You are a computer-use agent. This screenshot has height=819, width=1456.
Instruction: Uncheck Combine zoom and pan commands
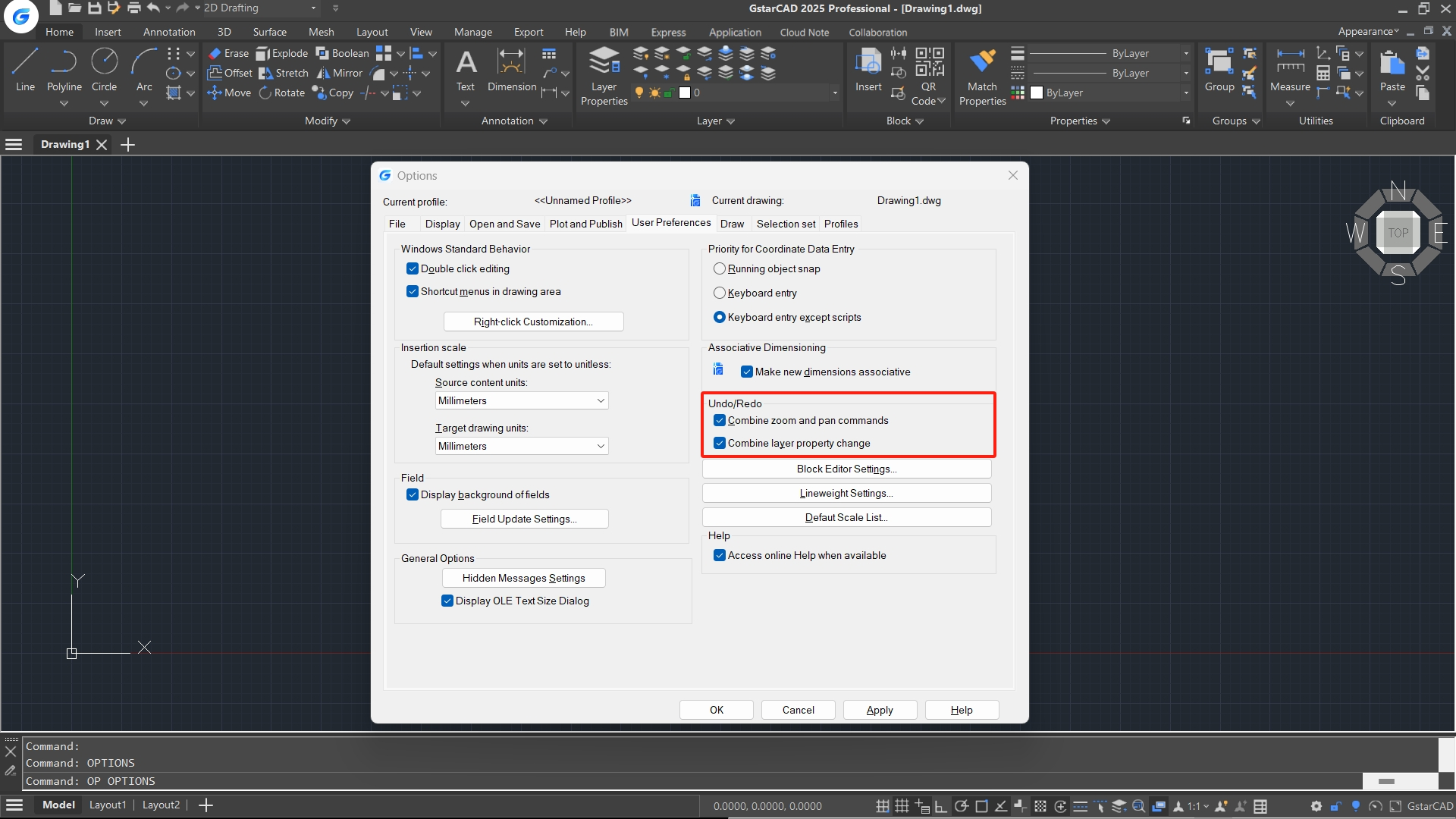(x=720, y=420)
